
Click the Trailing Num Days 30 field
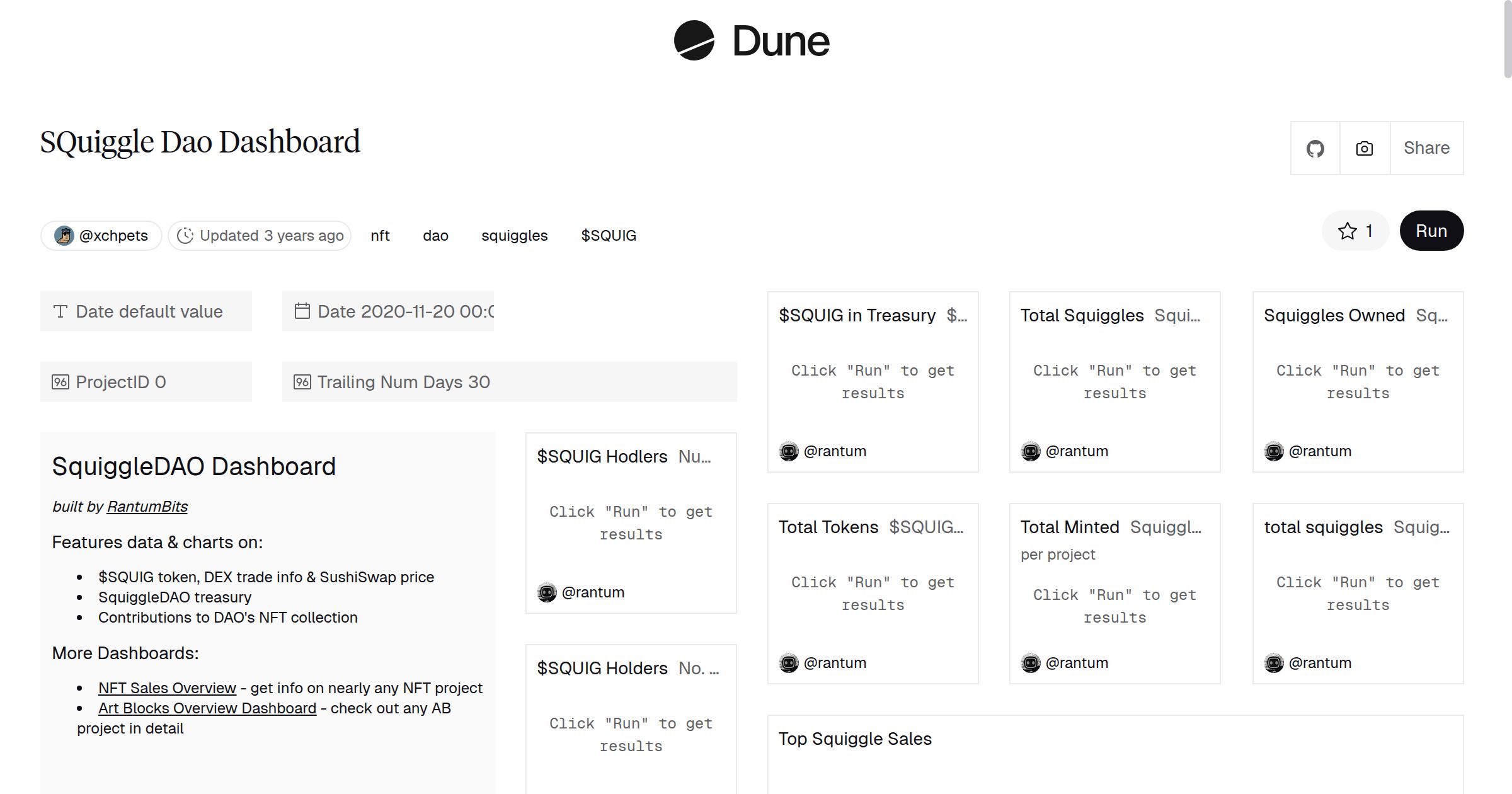point(403,381)
